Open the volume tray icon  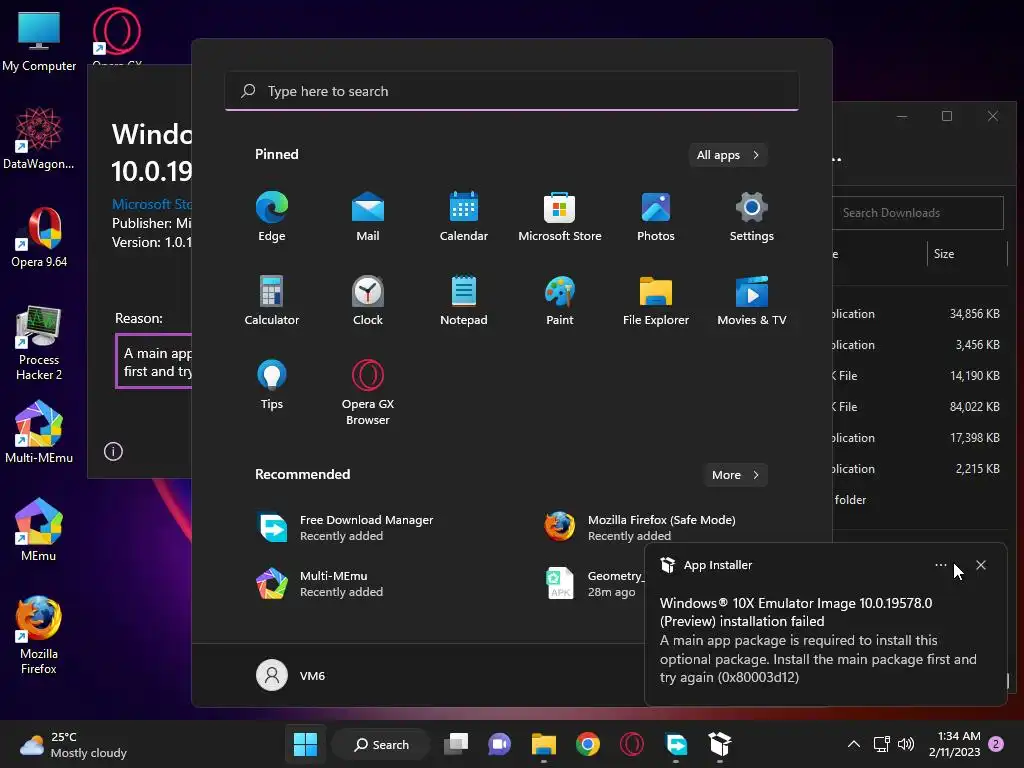pyautogui.click(x=906, y=744)
